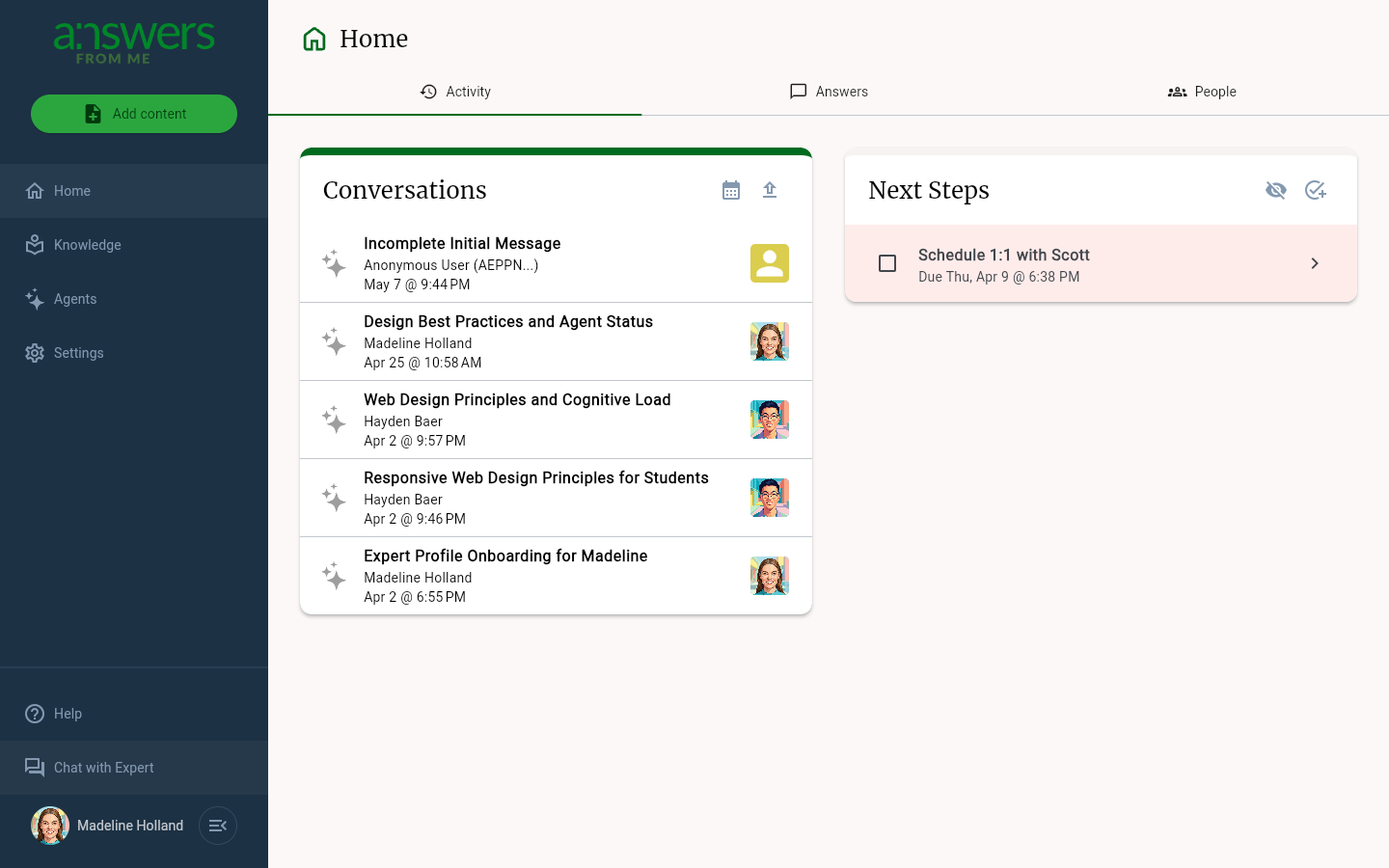Click Due Thu, Apr 9 @ 6:38 PM text

tap(999, 277)
